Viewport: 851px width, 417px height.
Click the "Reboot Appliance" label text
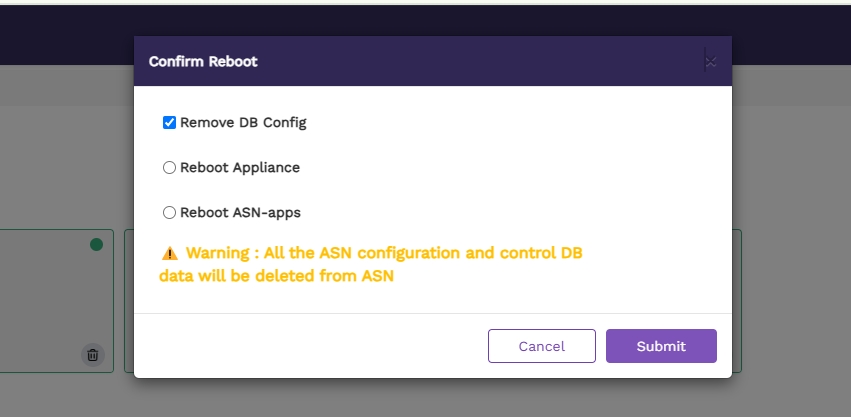240,168
